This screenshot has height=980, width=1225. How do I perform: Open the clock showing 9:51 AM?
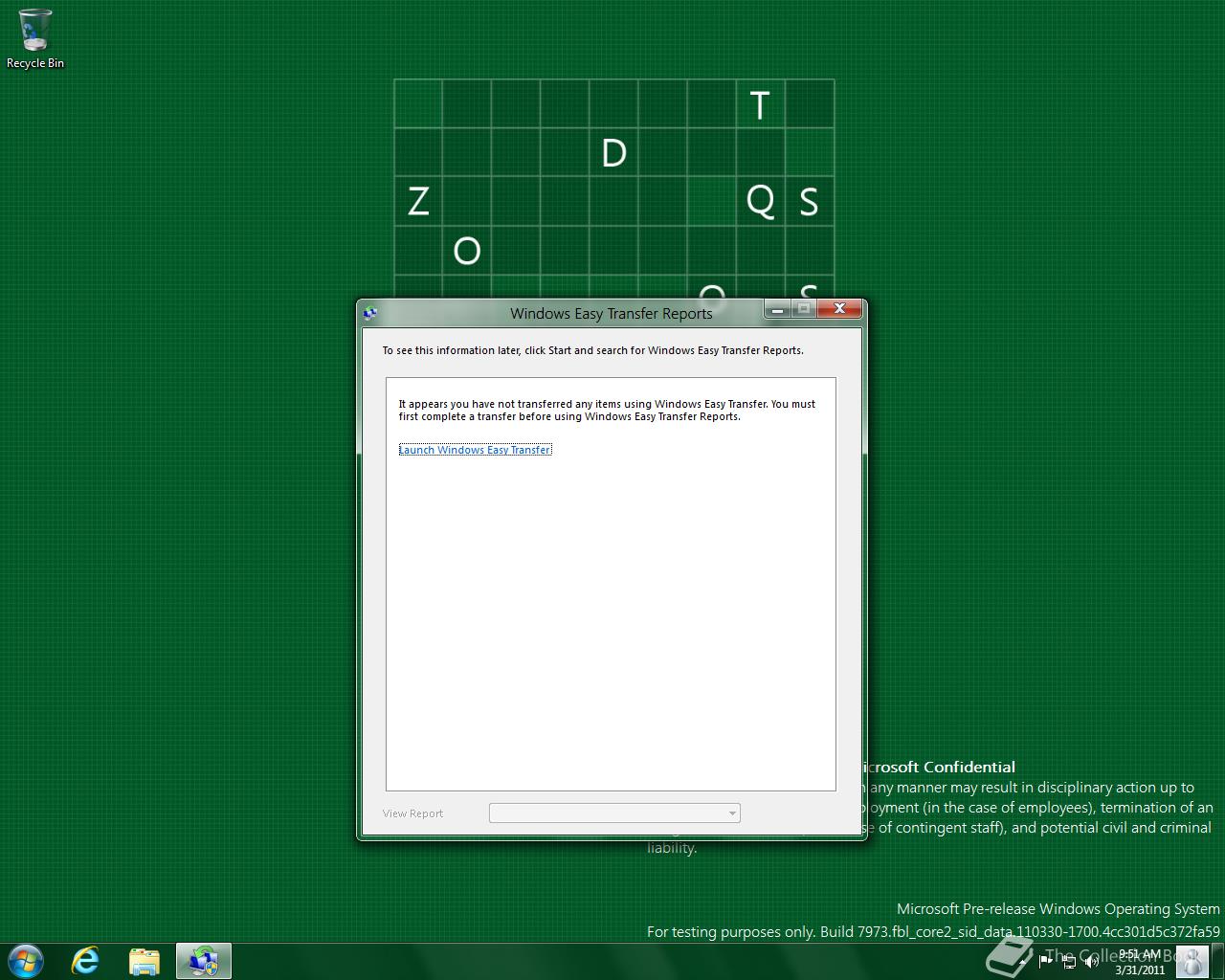[x=1140, y=962]
